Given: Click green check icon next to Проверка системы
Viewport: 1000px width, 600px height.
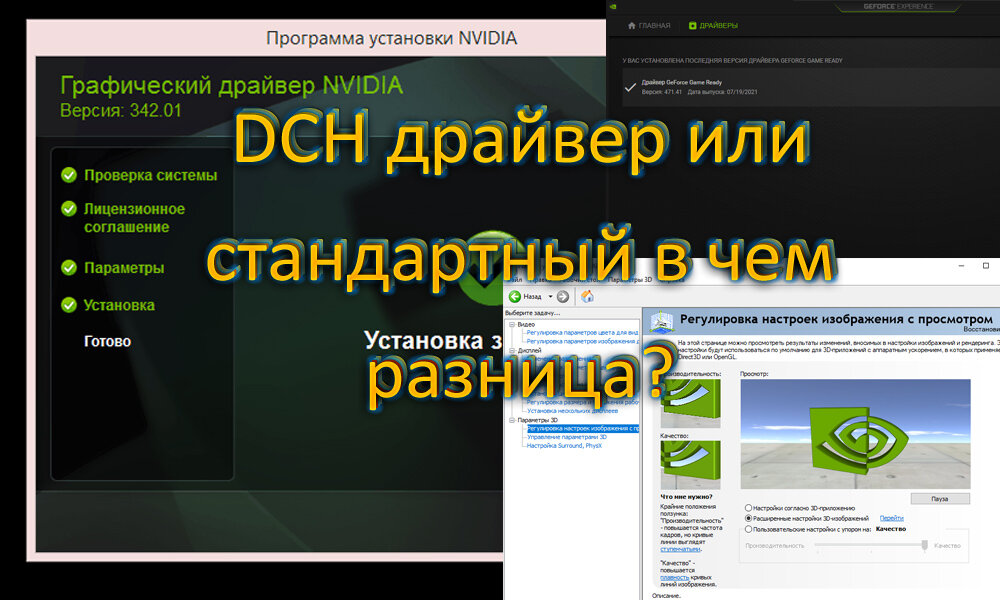Looking at the screenshot, I should (69, 175).
